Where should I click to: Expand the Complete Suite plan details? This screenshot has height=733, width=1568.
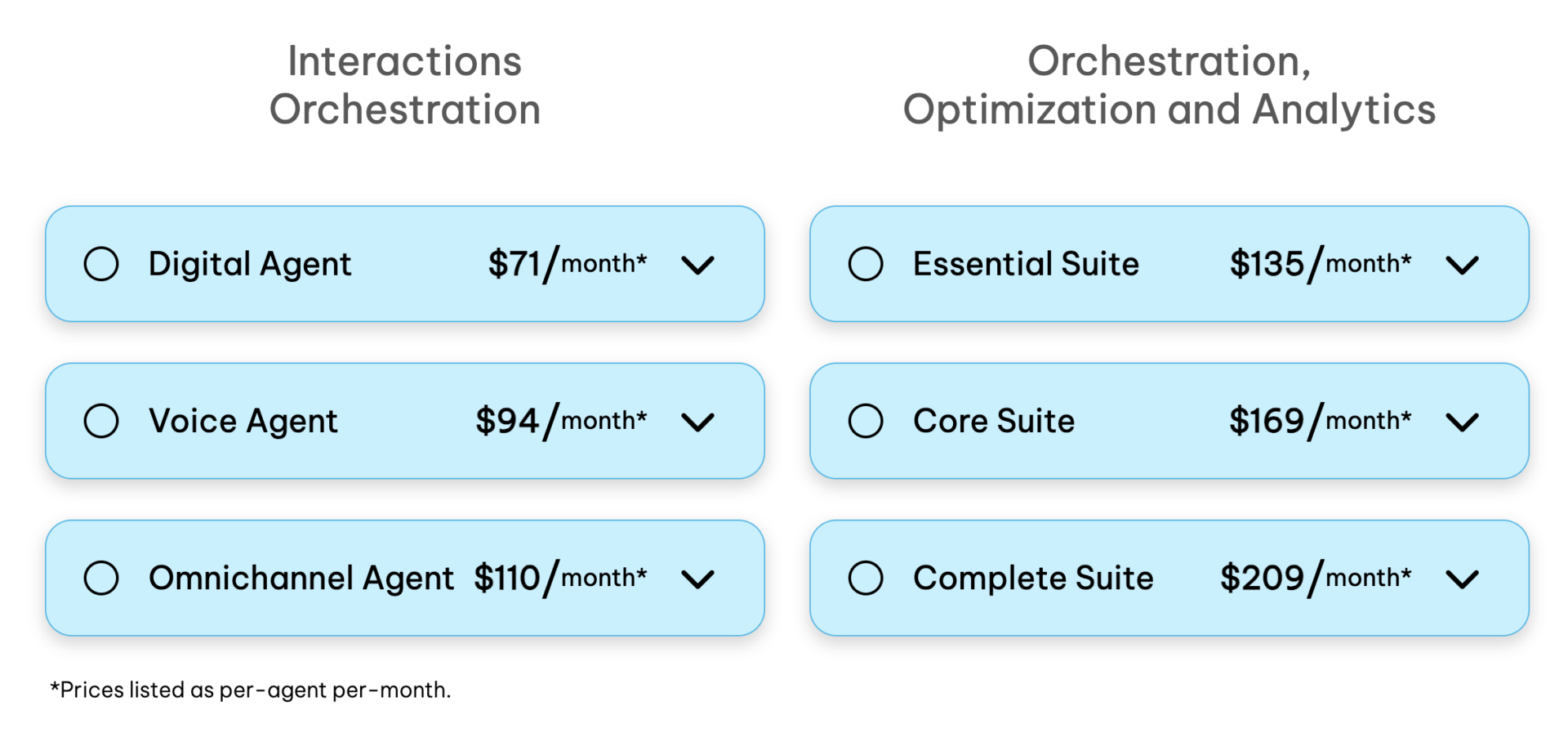pyautogui.click(x=1463, y=578)
